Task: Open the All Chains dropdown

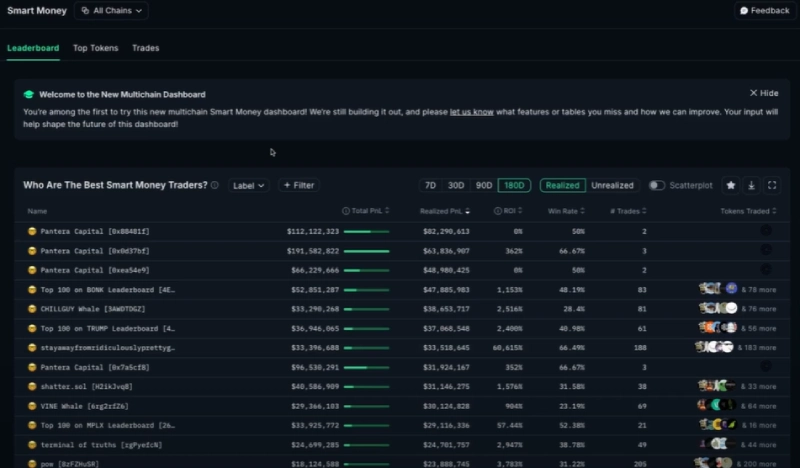Action: (111, 11)
